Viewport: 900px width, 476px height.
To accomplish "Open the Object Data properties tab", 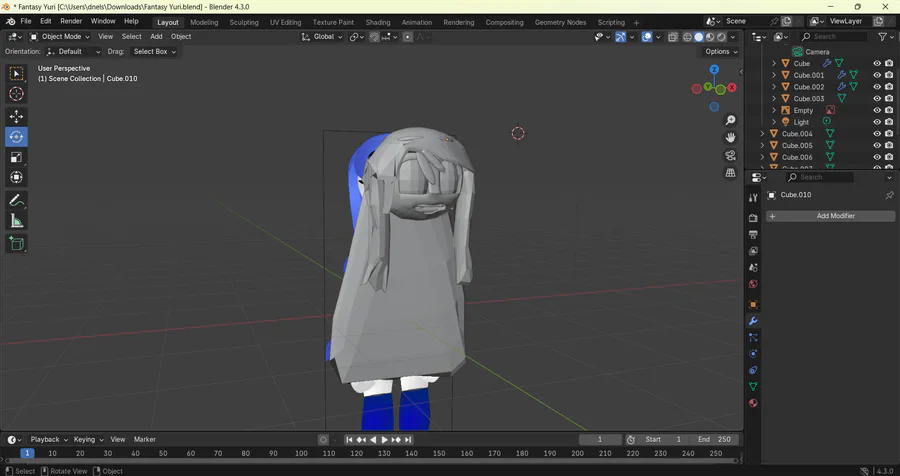I will coord(753,386).
